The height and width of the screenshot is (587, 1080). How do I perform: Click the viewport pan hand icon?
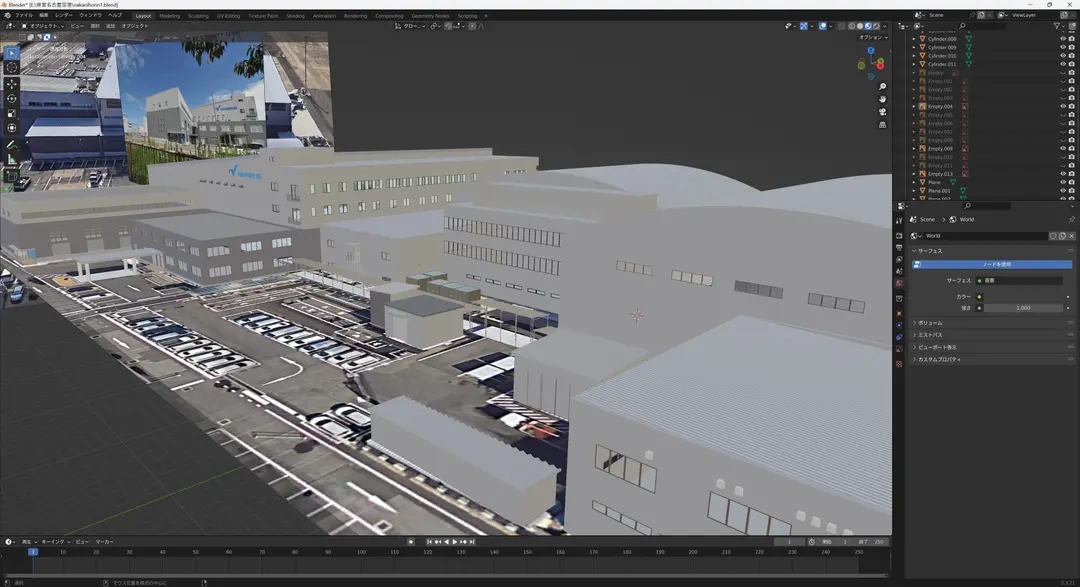(882, 99)
